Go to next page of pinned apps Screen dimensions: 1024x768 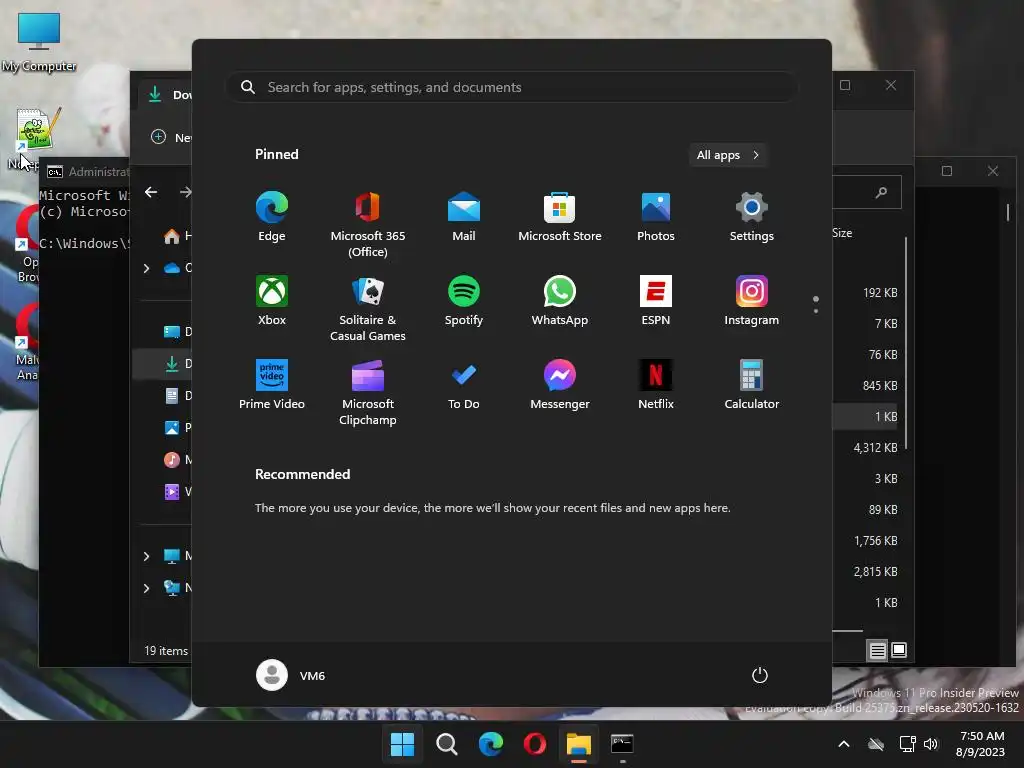(816, 311)
